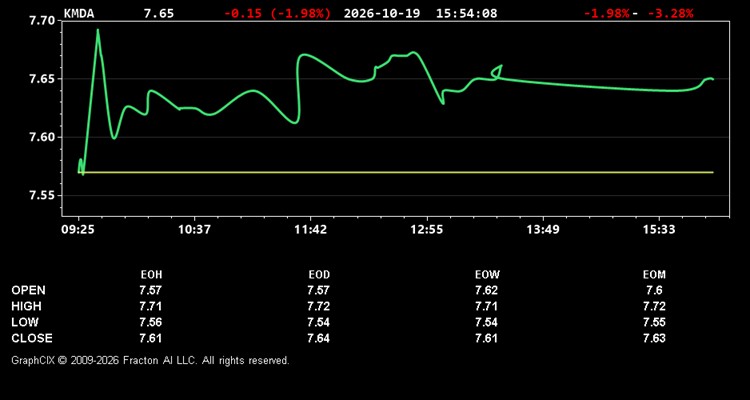Select the EOM low value 7.55
This screenshot has height=400, width=750.
[654, 322]
